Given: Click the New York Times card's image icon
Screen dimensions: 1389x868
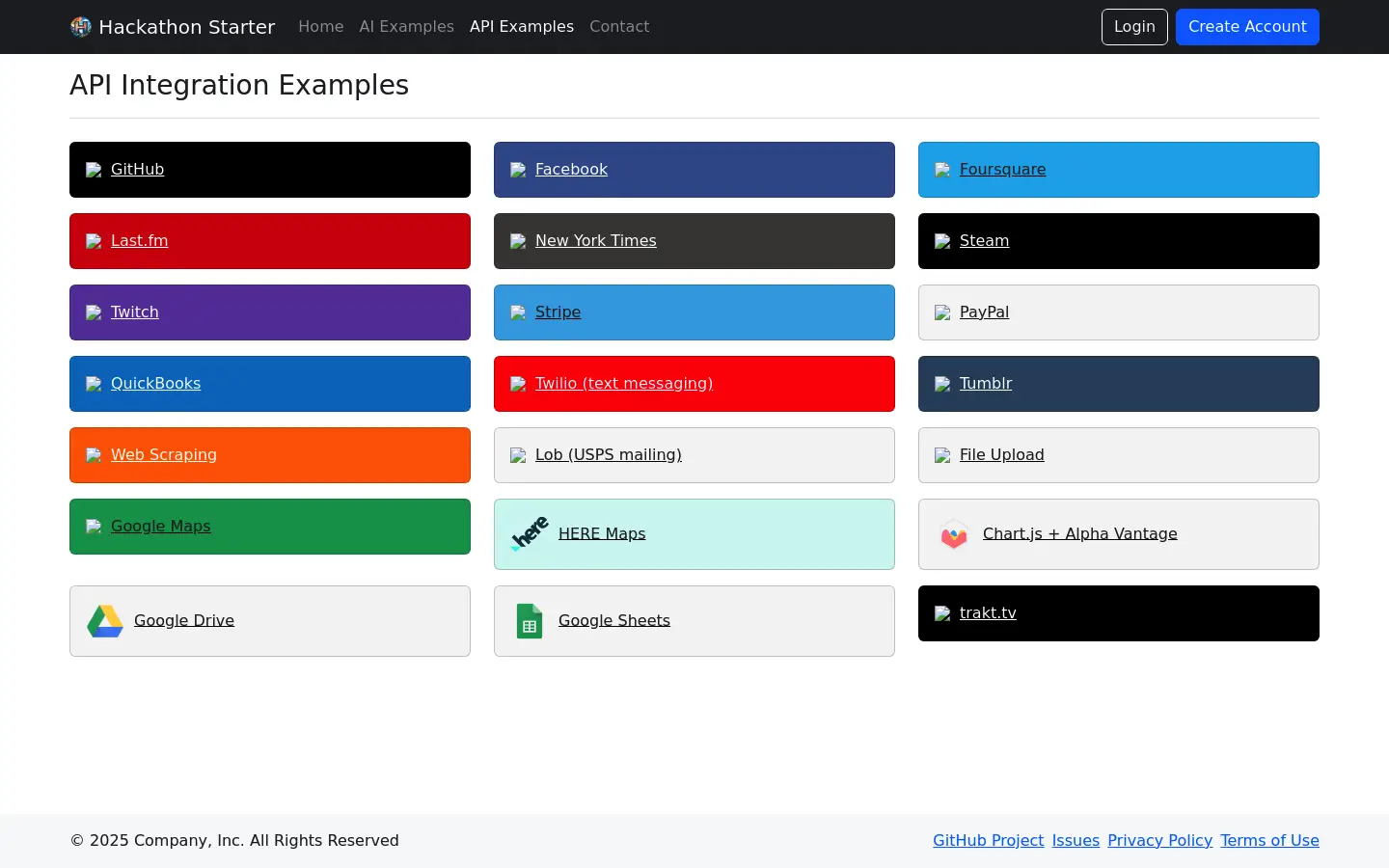Looking at the screenshot, I should point(518,241).
